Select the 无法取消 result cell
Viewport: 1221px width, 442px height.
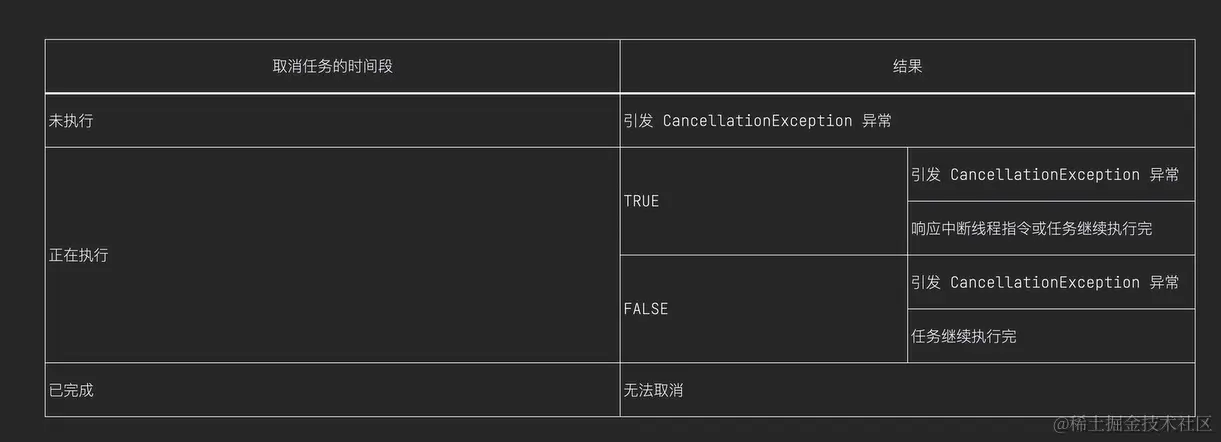click(653, 390)
